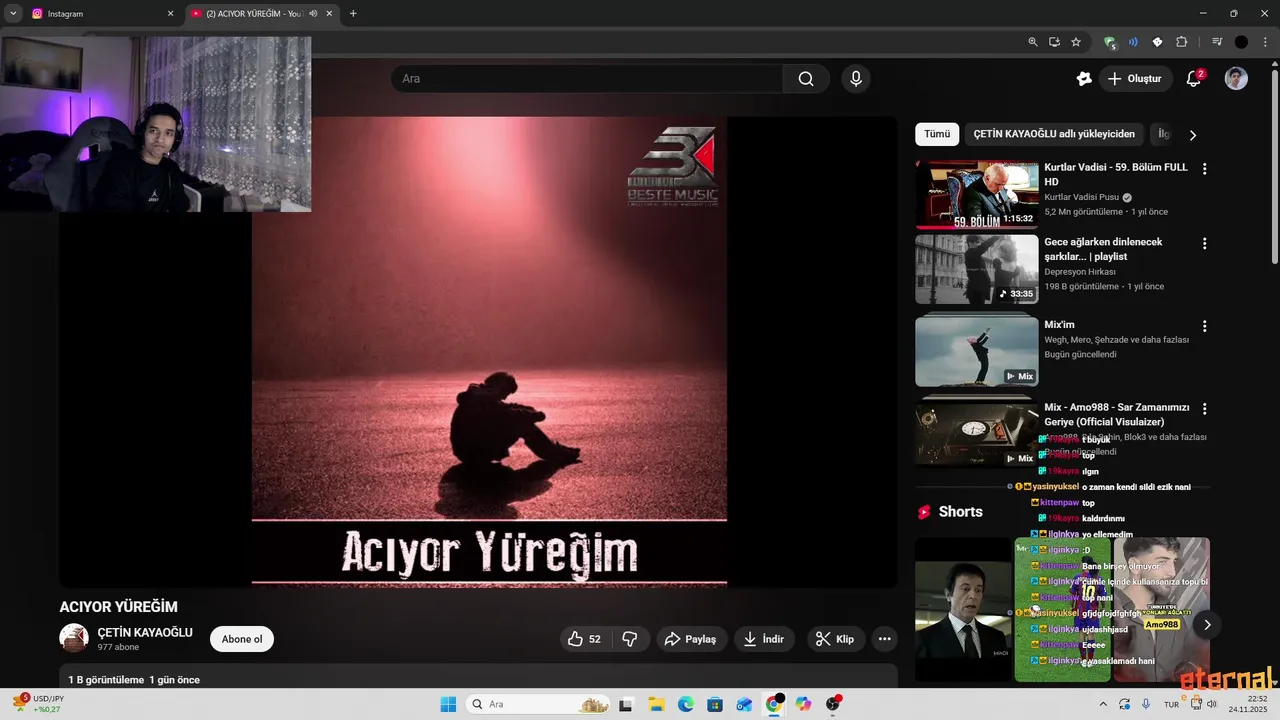Click the YouTube Playables star icon beside Oluştur

(1084, 79)
